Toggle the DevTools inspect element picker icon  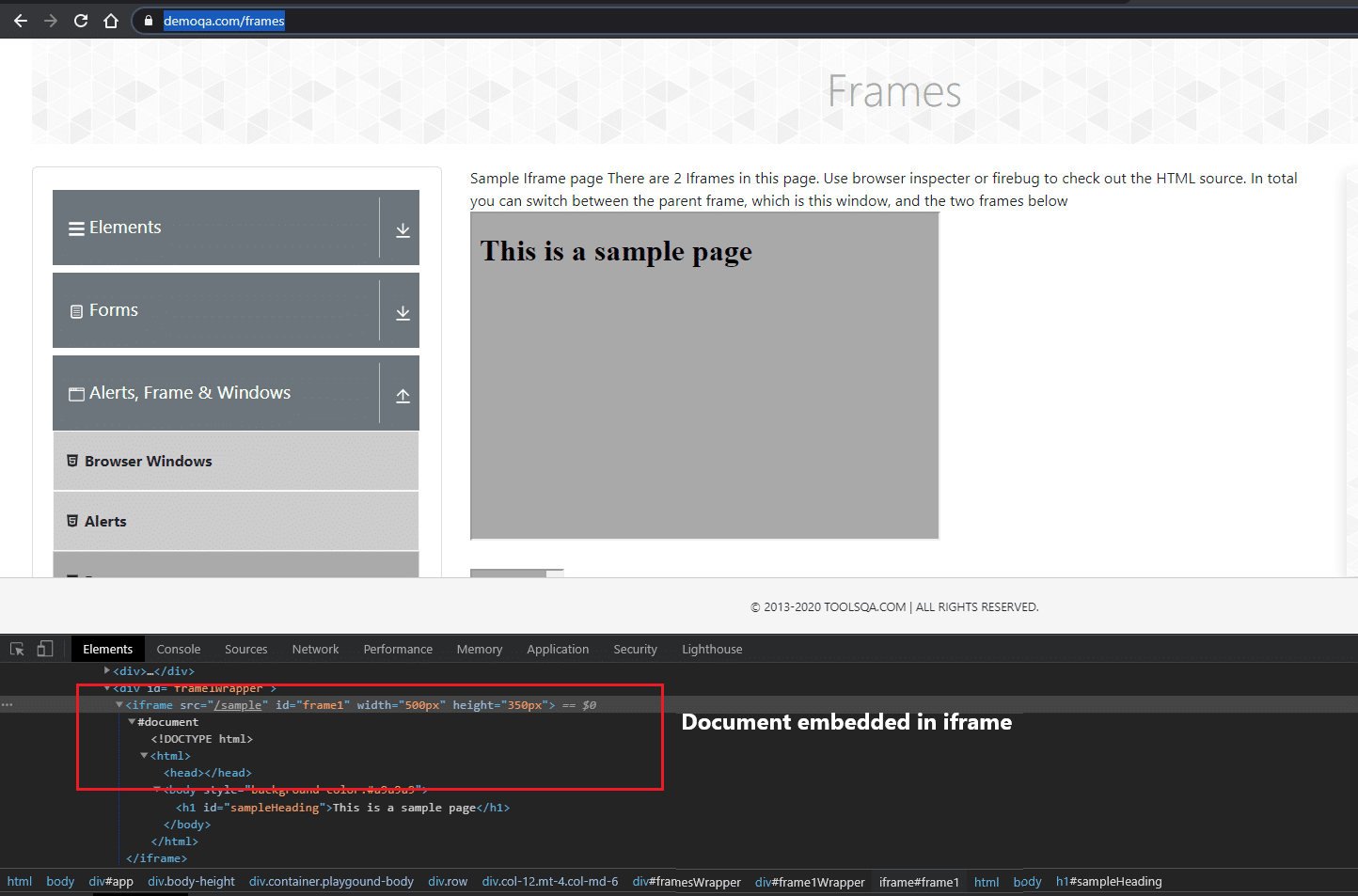[17, 649]
